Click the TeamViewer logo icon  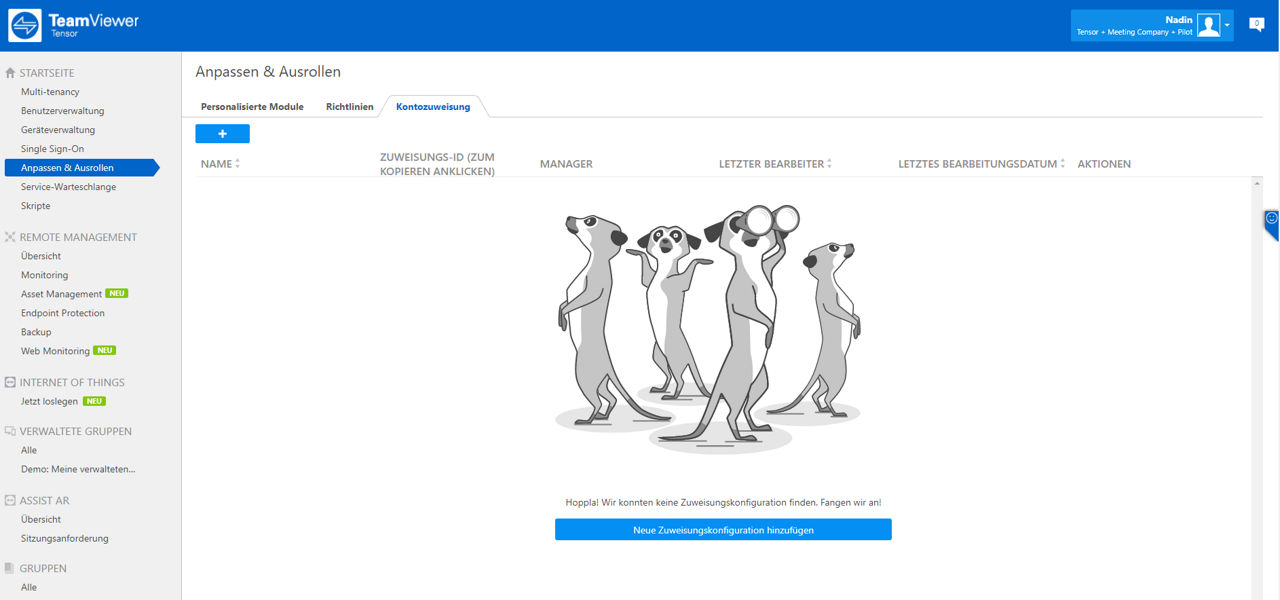(25, 26)
